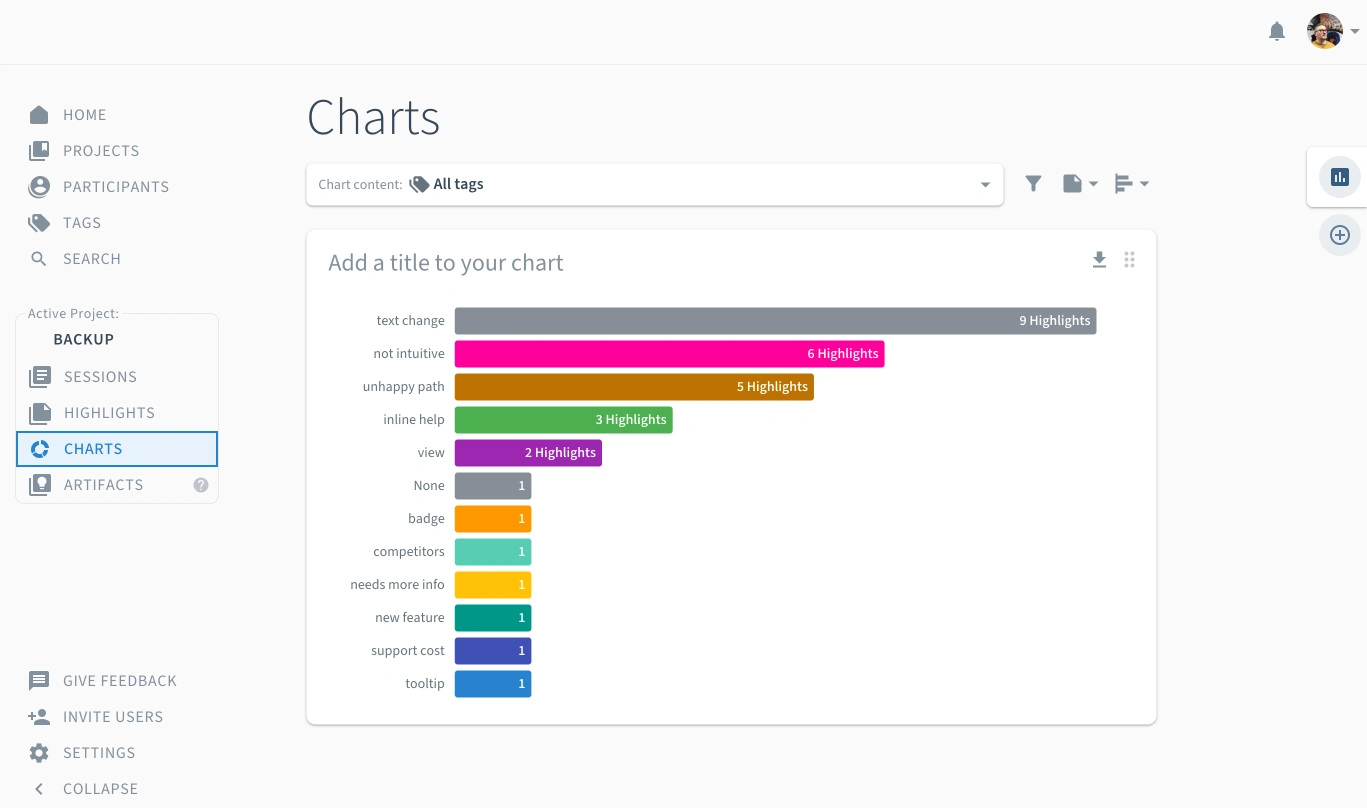Viewport: 1367px width, 808px height.
Task: Click the orange badge bar
Action: point(493,519)
